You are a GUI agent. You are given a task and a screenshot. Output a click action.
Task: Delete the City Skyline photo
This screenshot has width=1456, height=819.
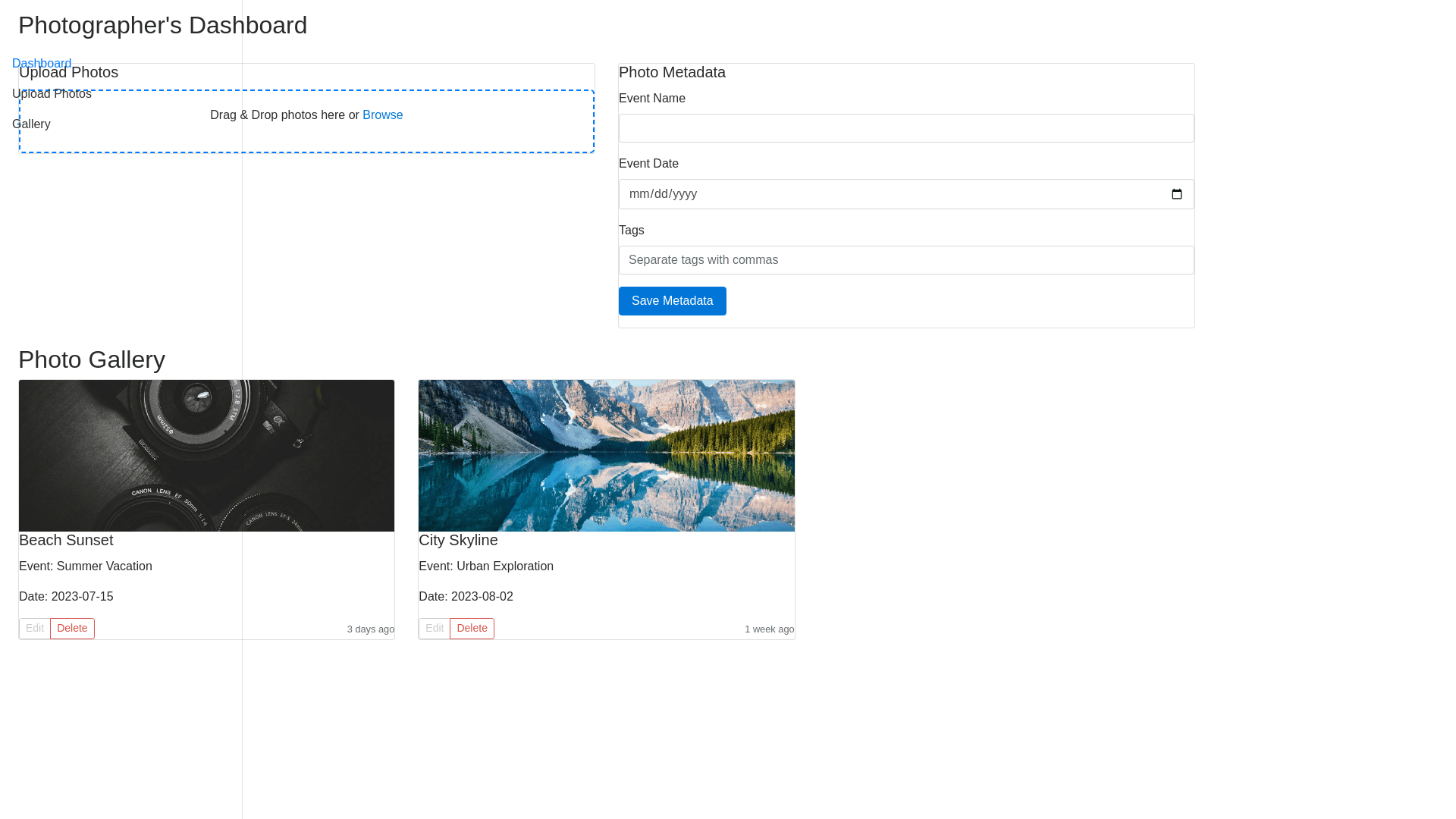click(472, 629)
